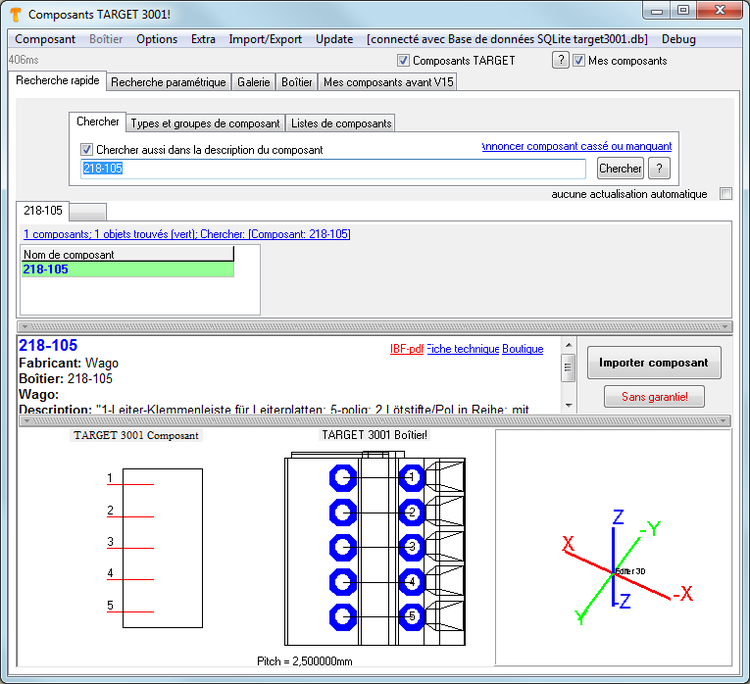Open the Update menu
The height and width of the screenshot is (684, 750).
(334, 39)
